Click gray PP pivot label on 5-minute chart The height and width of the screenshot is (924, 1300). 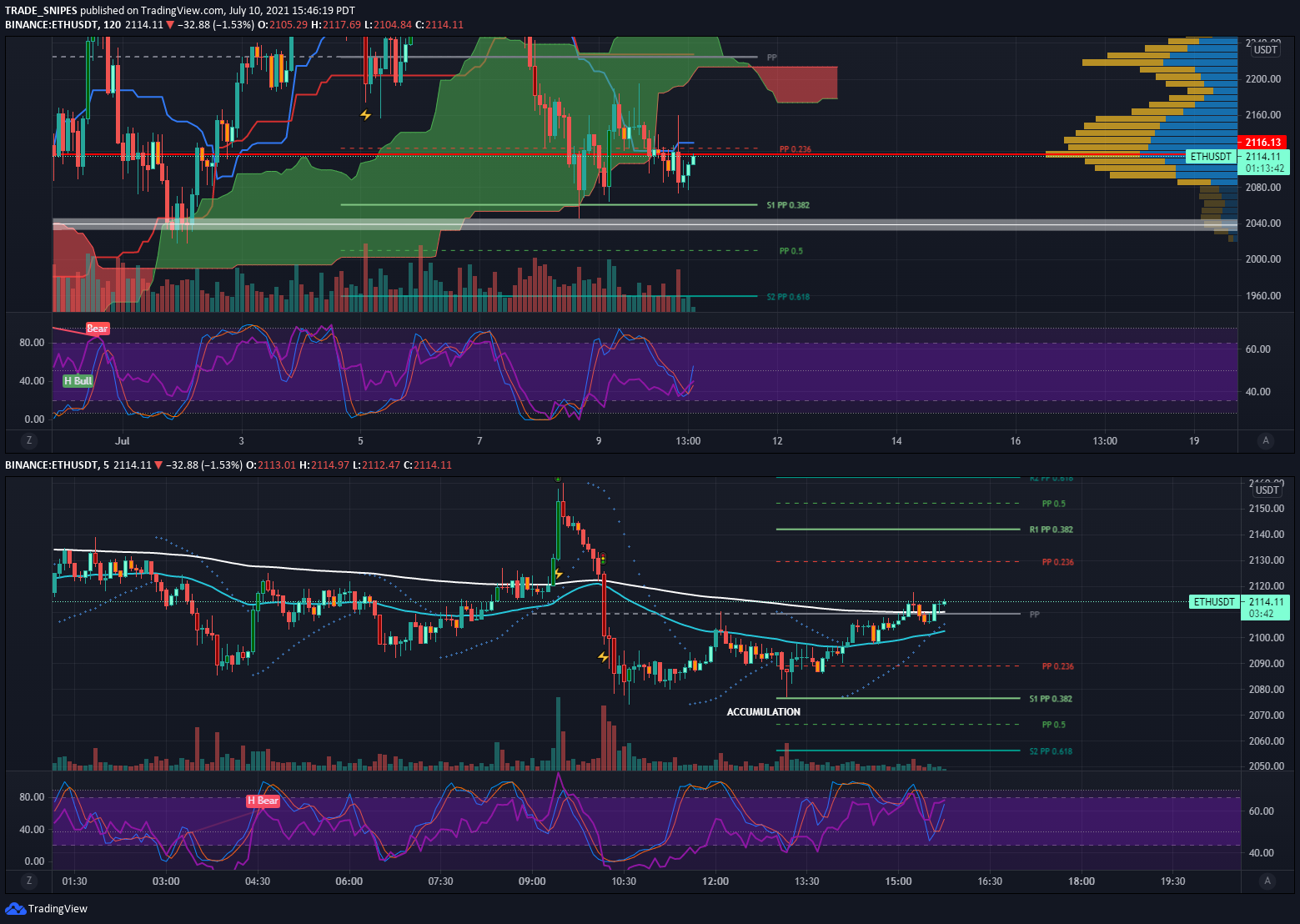(1035, 615)
